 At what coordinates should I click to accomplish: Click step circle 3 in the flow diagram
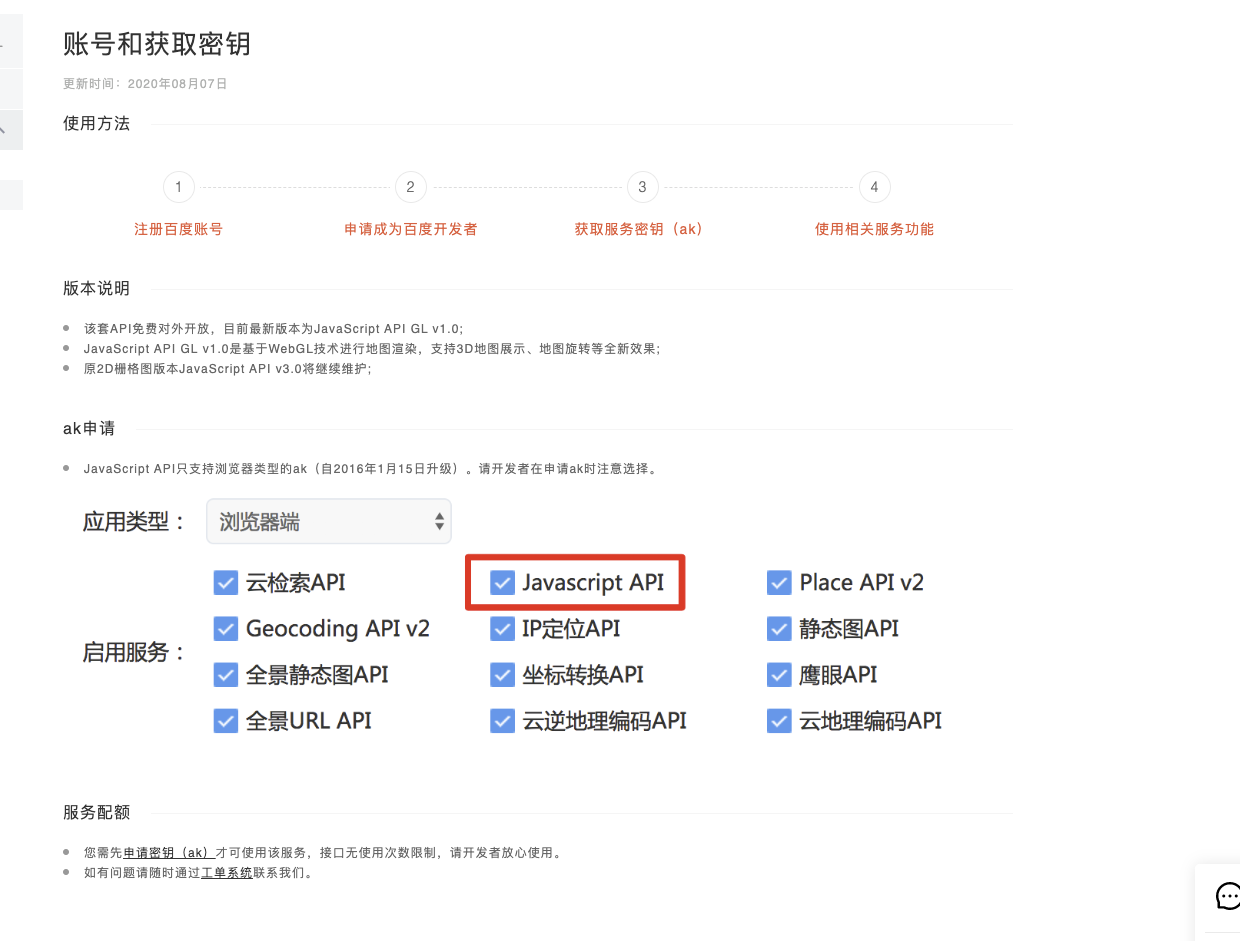click(642, 187)
